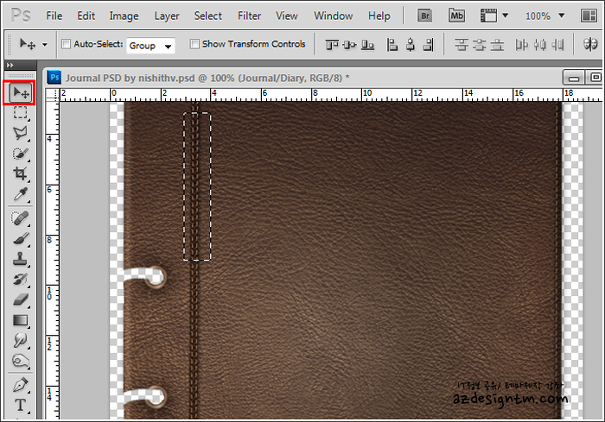Click inside the dashed selection on canvas
This screenshot has height=422, width=605.
tap(197, 186)
